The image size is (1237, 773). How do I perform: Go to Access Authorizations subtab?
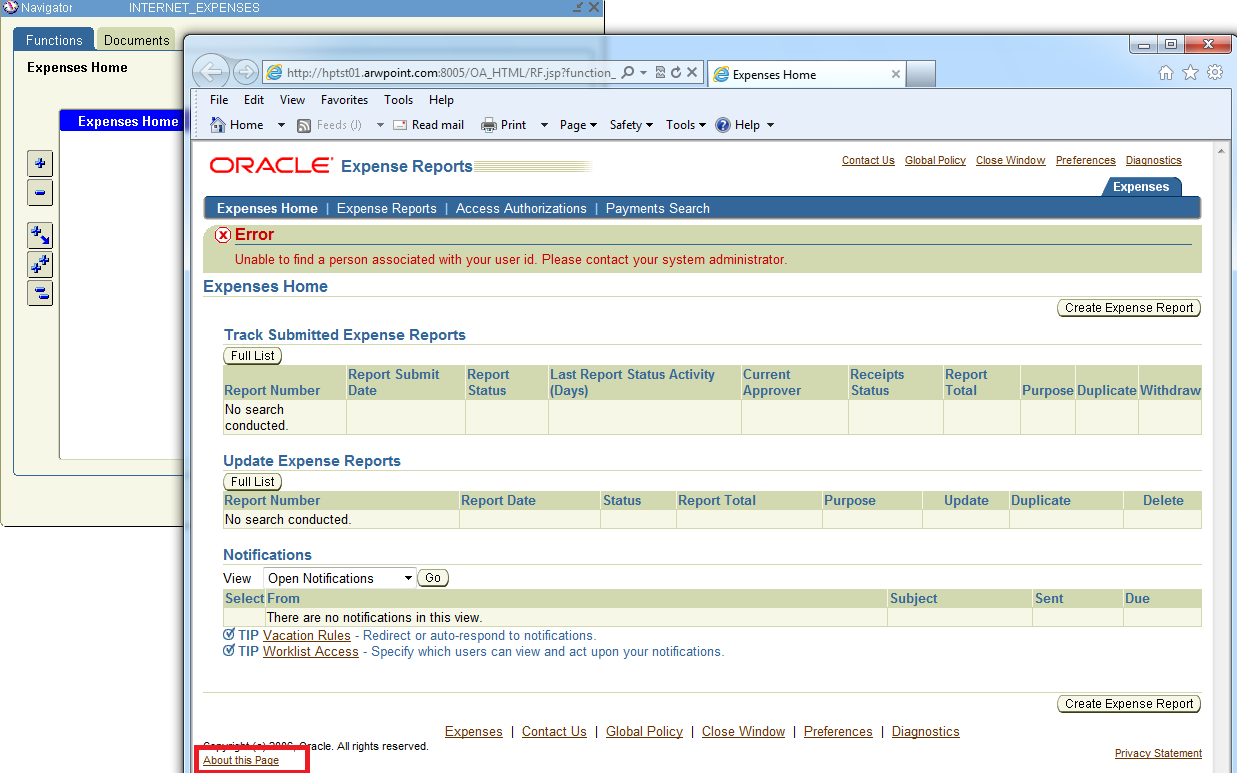(x=521, y=208)
